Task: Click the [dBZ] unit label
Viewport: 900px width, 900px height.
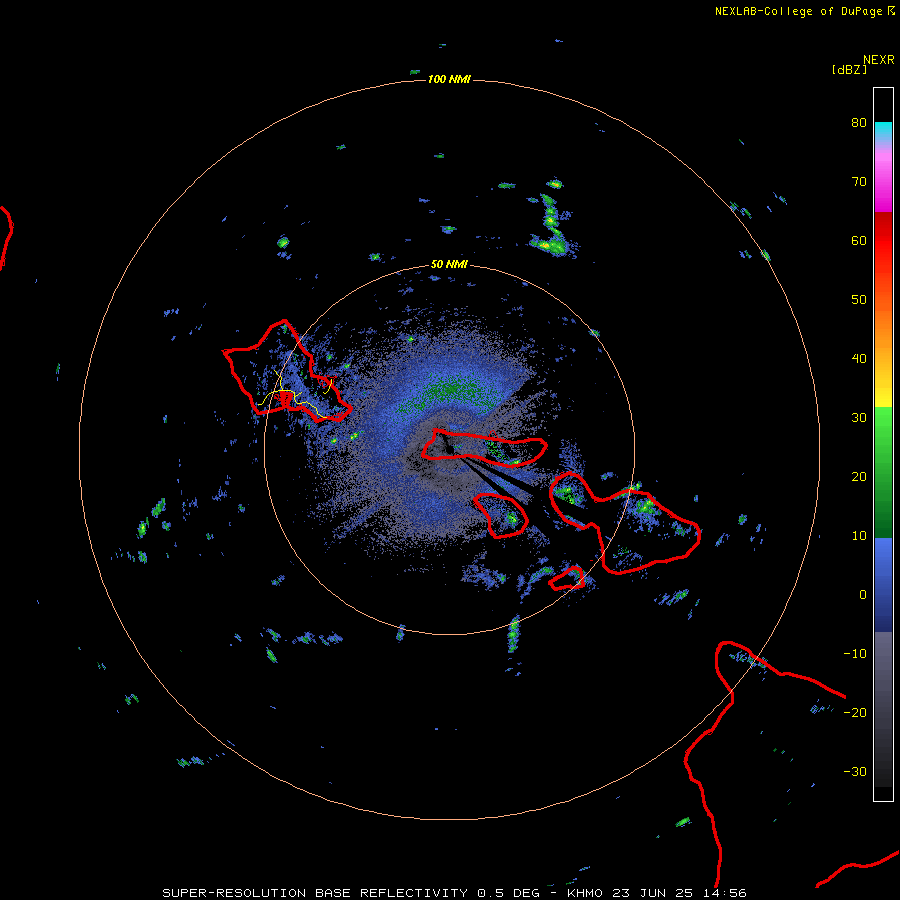Action: click(849, 70)
